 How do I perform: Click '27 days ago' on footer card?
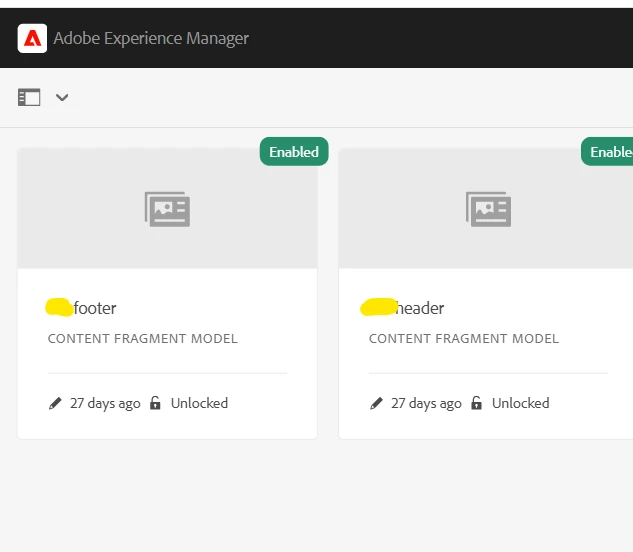click(x=105, y=403)
